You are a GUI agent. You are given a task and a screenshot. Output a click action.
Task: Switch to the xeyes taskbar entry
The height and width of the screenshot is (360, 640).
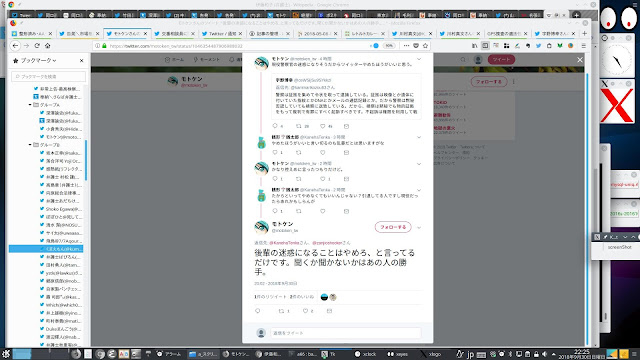(x=397, y=354)
